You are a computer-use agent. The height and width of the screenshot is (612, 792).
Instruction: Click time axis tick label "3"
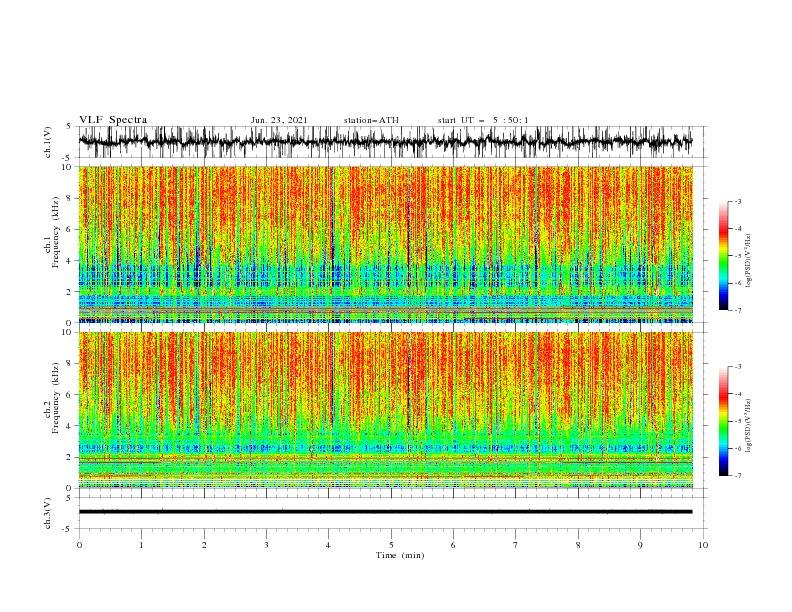coord(266,545)
